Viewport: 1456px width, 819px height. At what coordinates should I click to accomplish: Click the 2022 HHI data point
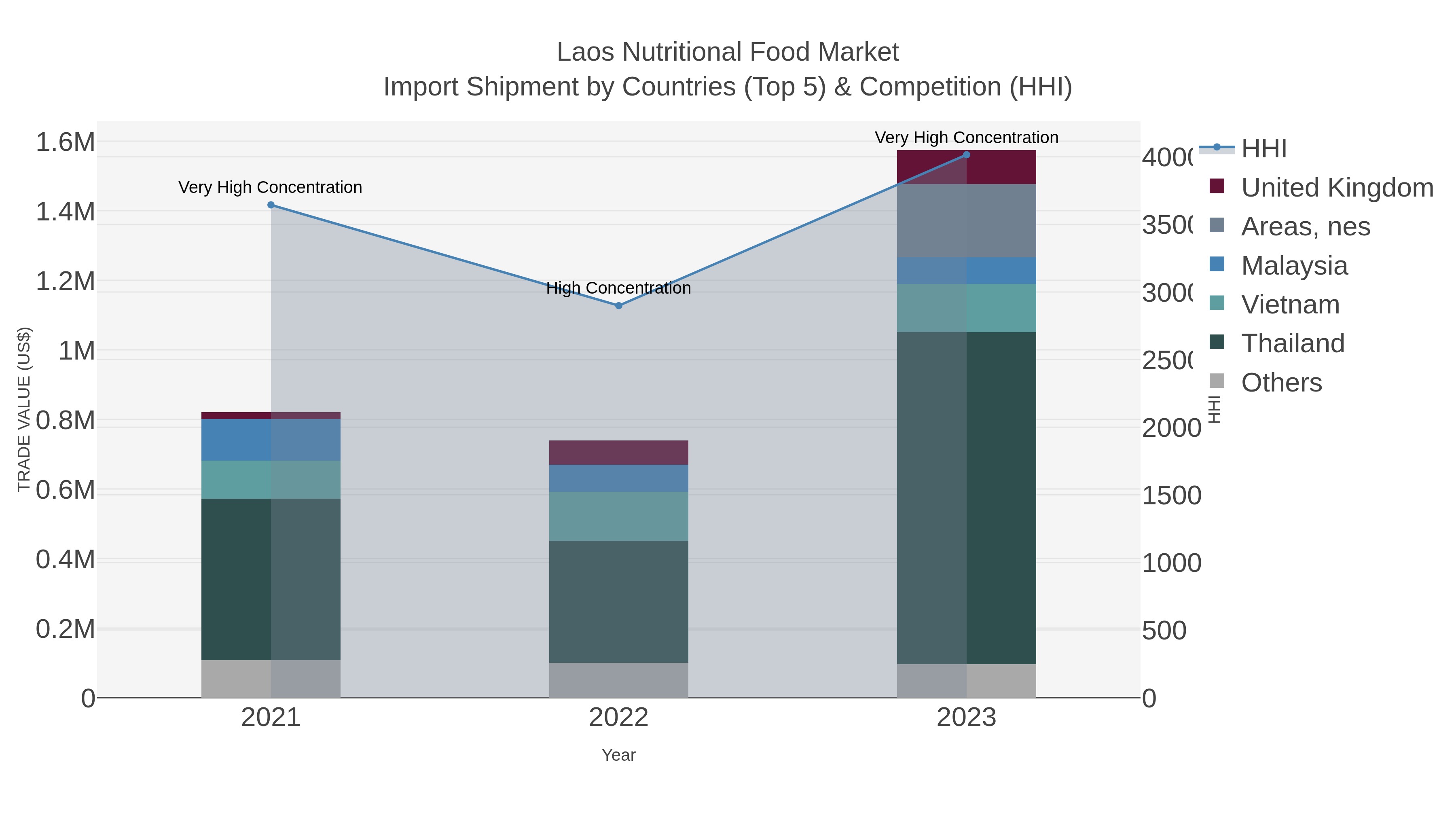coord(618,306)
